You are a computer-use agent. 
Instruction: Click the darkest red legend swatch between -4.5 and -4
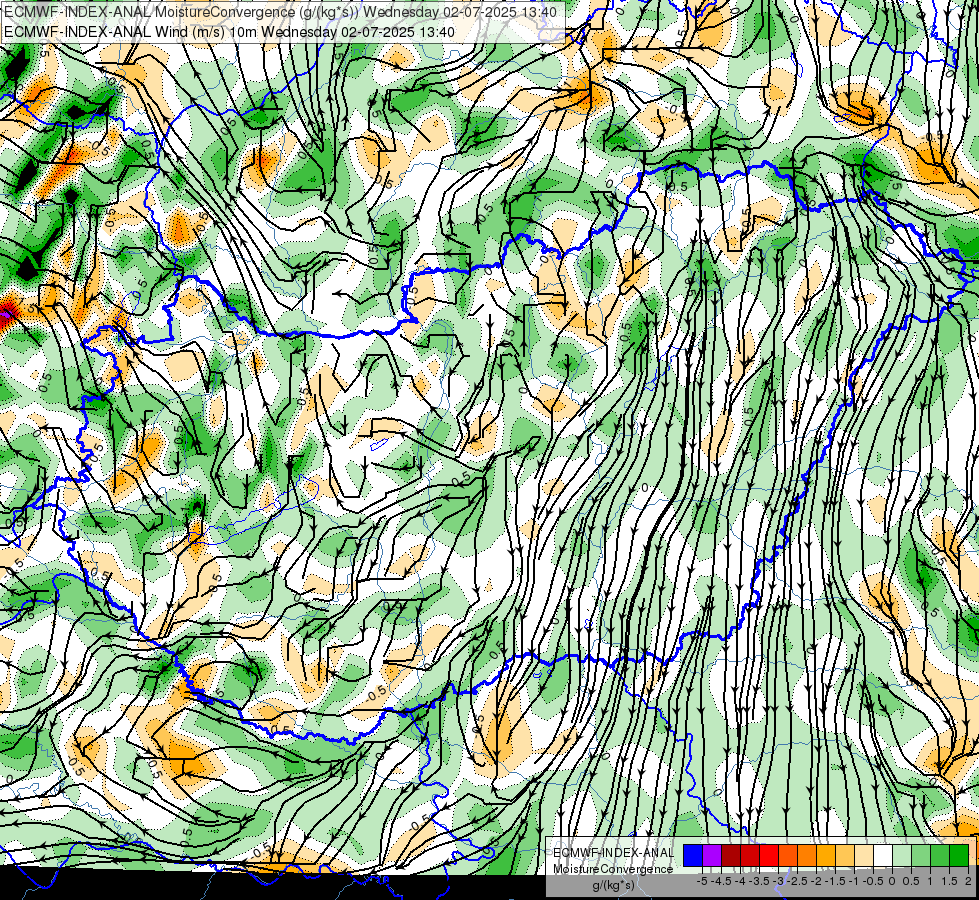pyautogui.click(x=731, y=856)
